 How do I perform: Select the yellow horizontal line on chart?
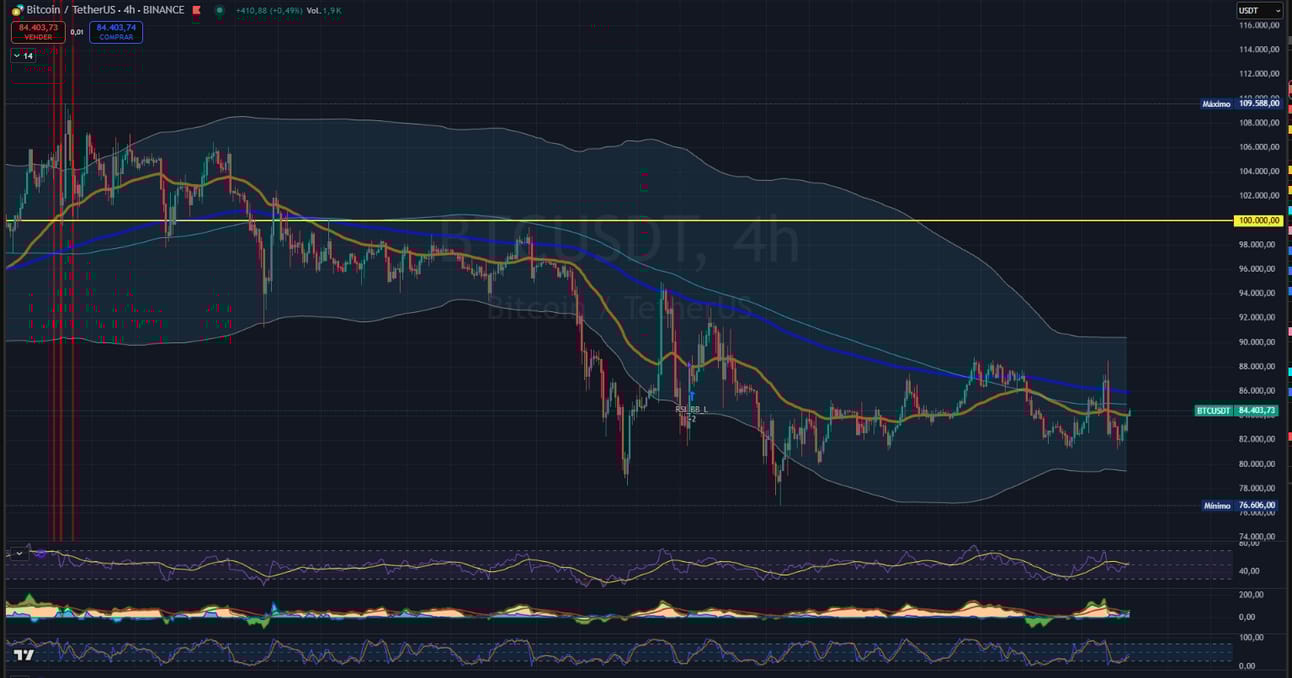point(620,220)
